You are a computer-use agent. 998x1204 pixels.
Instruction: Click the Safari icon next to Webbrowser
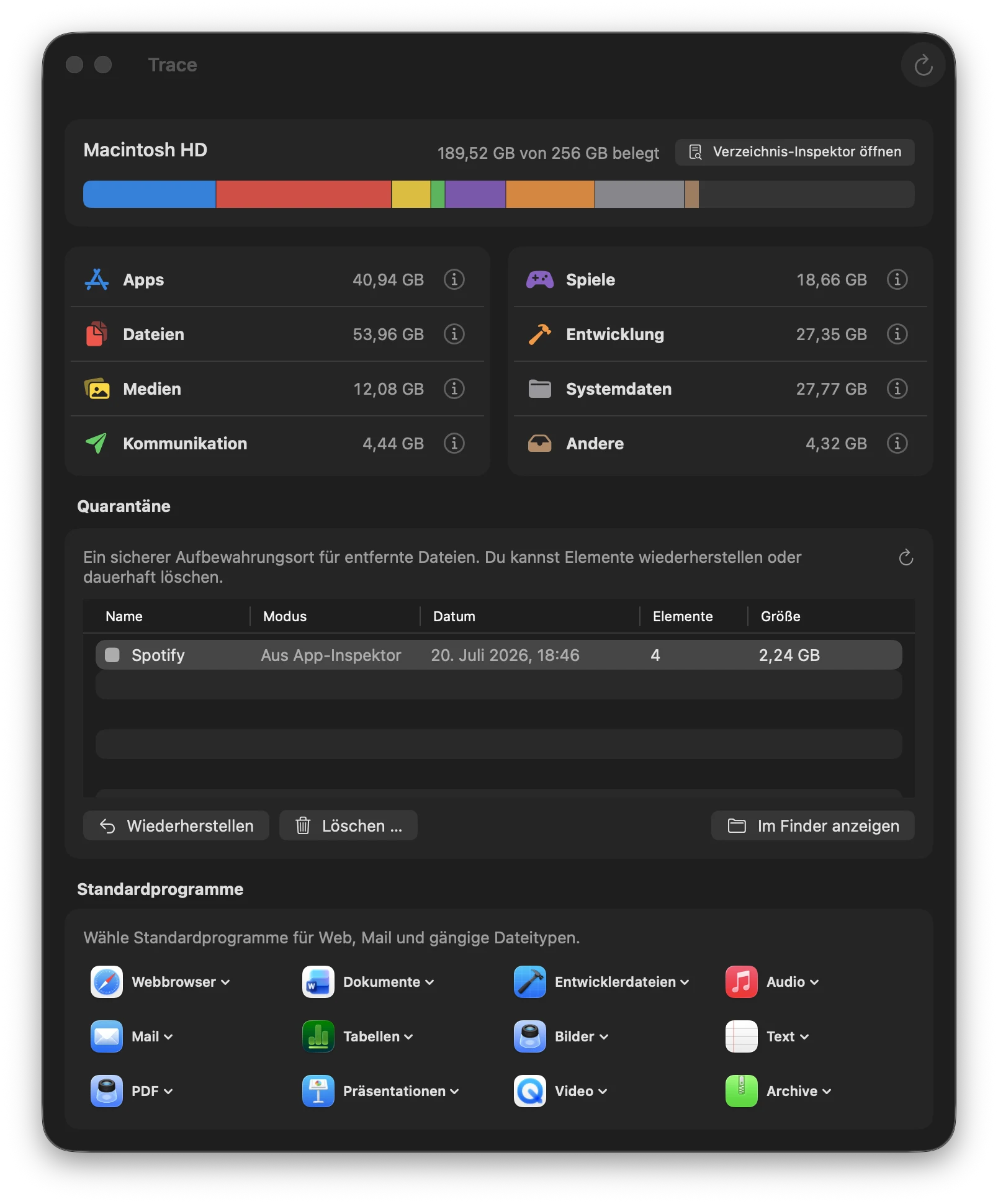[107, 982]
